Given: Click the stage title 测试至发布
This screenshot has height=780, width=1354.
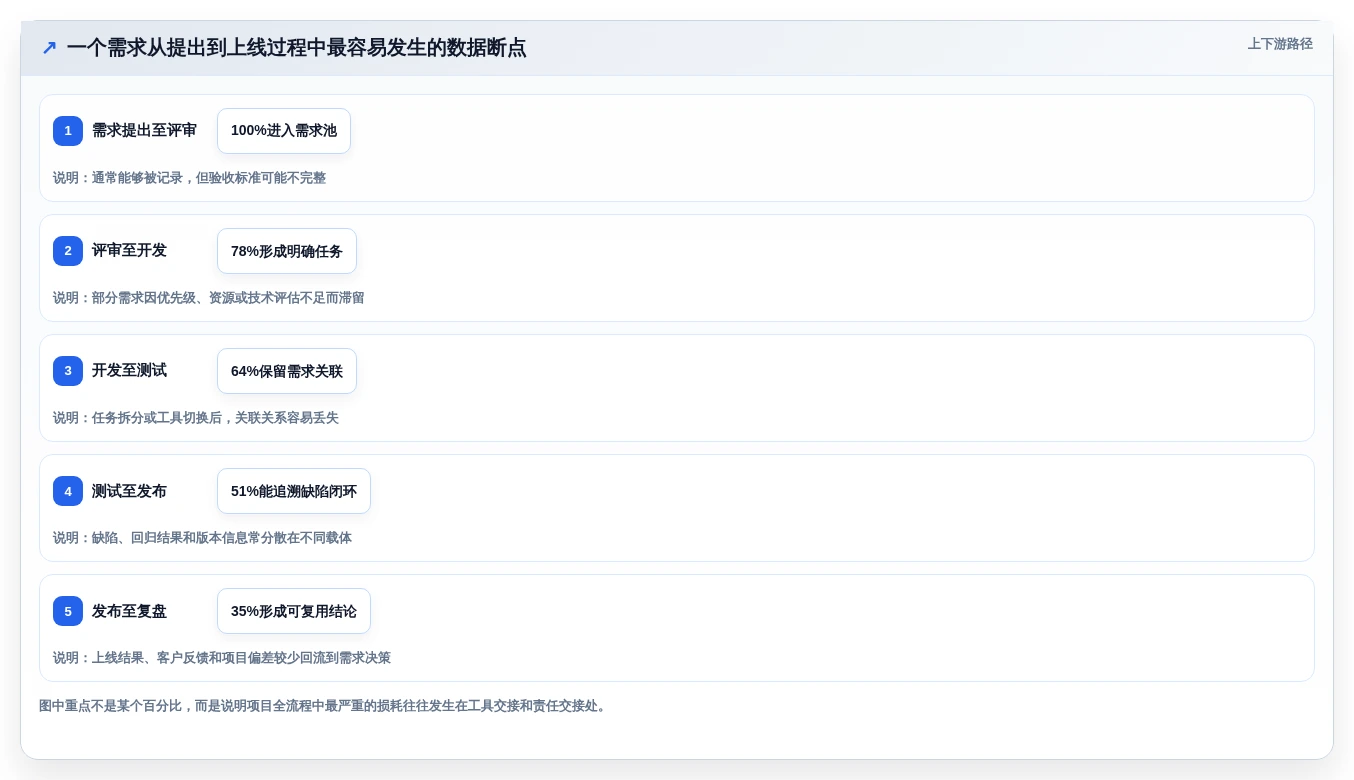Looking at the screenshot, I should point(129,490).
